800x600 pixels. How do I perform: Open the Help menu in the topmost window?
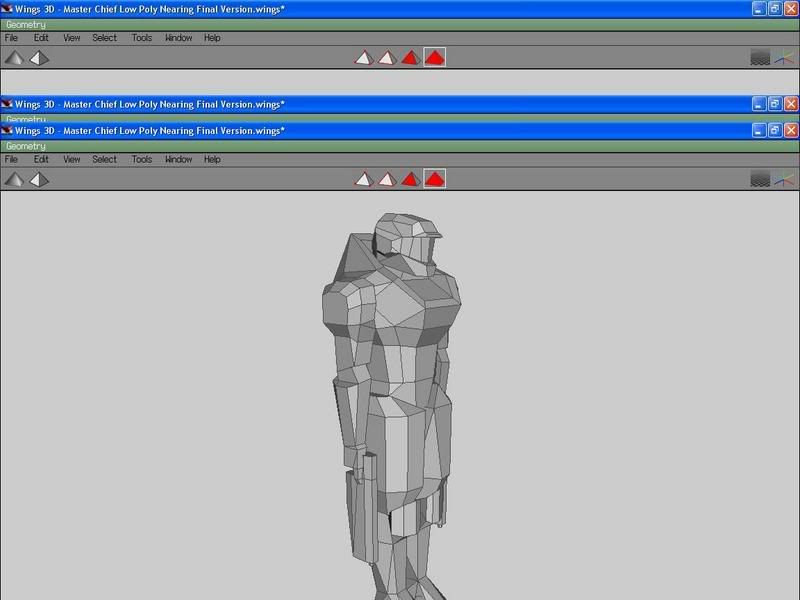pyautogui.click(x=212, y=38)
